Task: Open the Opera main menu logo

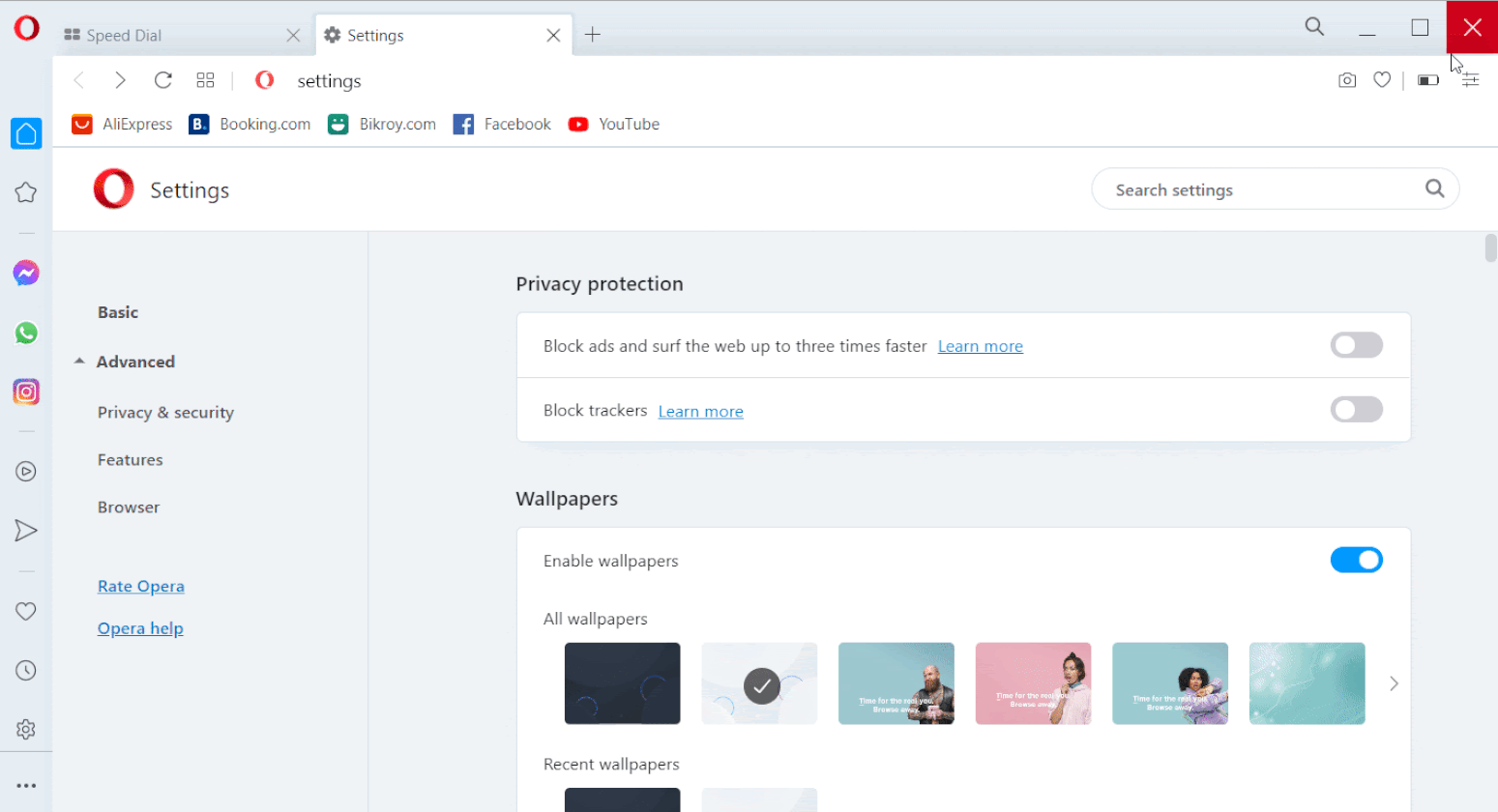Action: (26, 28)
